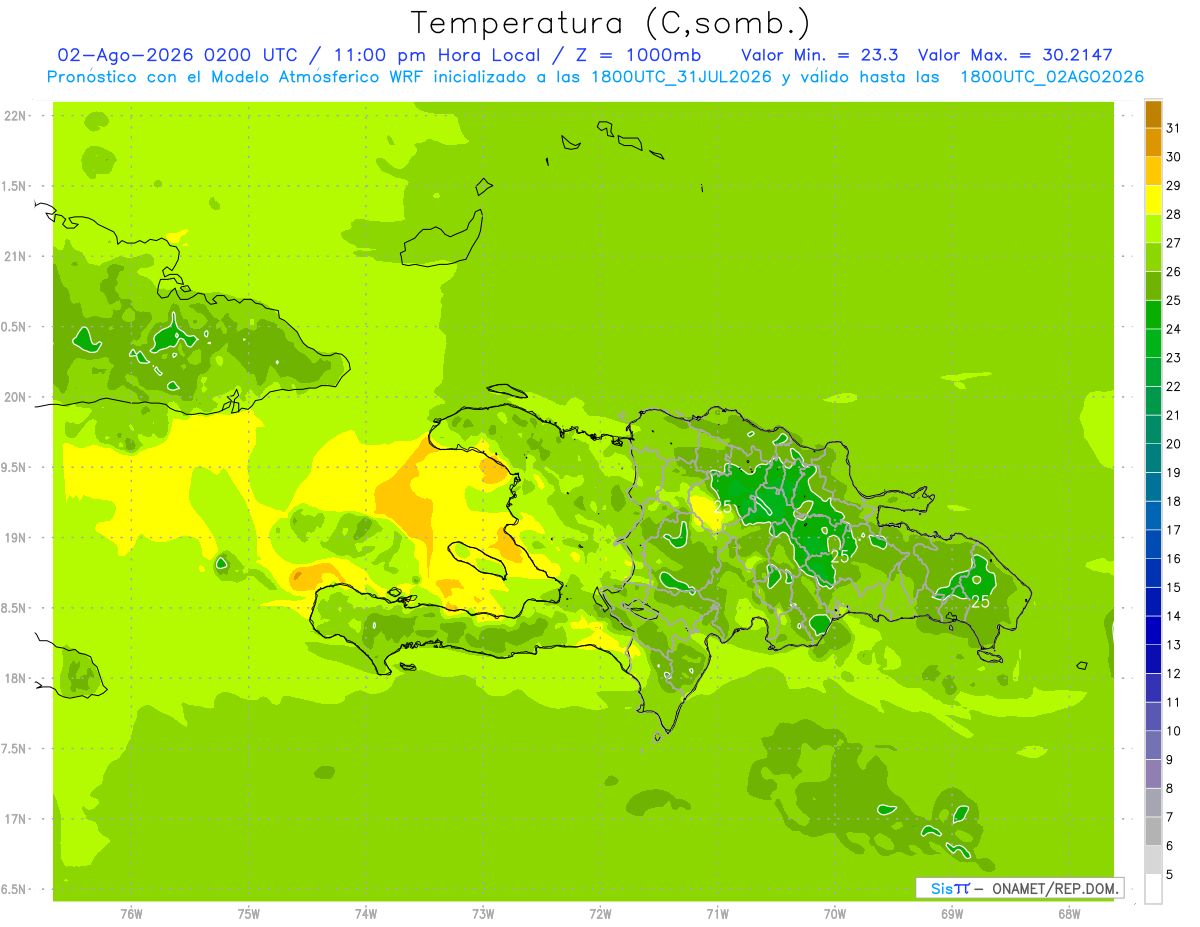Click the "21N" latitude axis label
The height and width of the screenshot is (927, 1200).
[x=17, y=257]
